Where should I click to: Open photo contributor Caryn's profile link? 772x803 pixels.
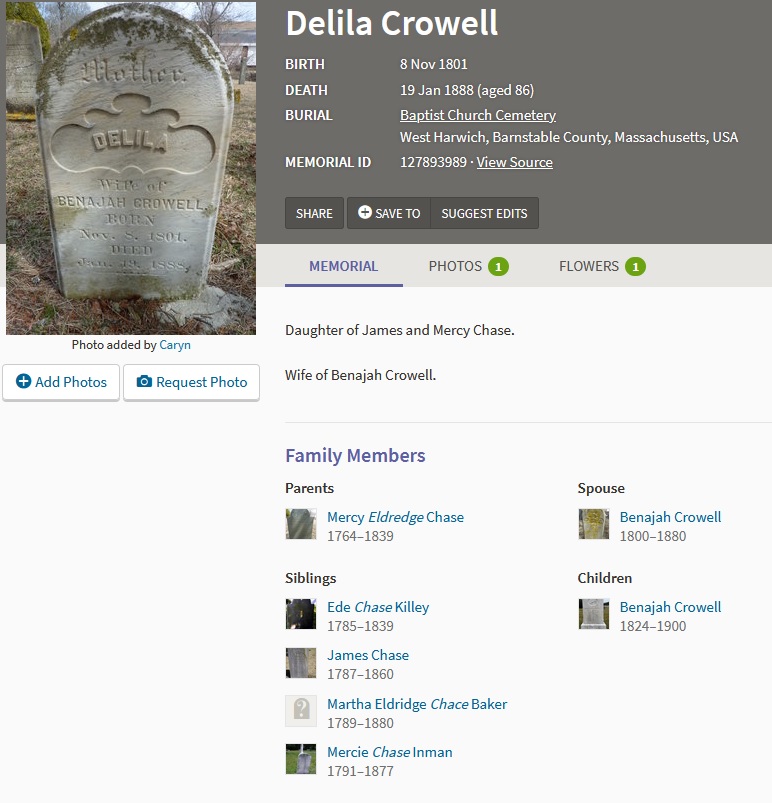175,345
